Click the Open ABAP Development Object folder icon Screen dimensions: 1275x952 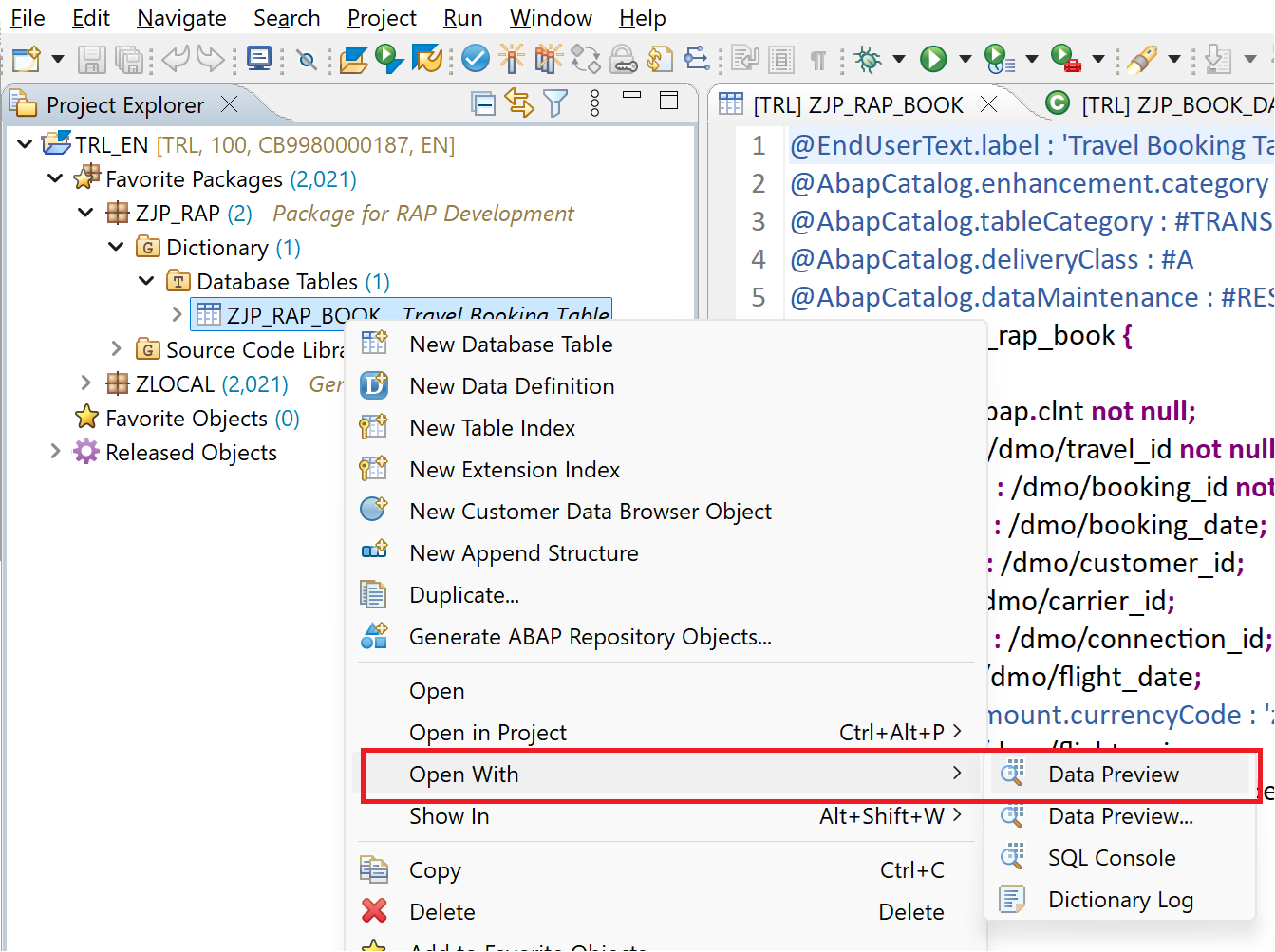353,59
